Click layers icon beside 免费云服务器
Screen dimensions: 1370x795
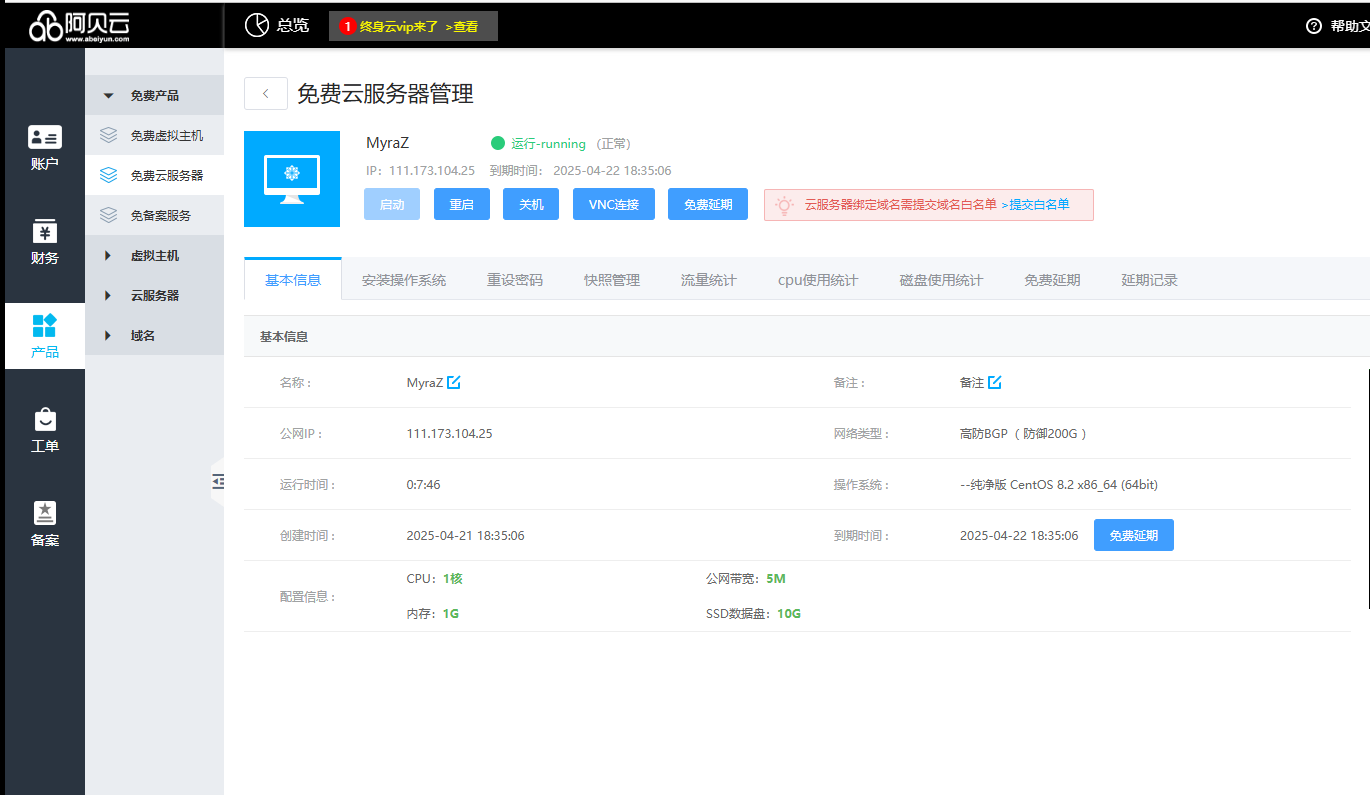(x=109, y=175)
